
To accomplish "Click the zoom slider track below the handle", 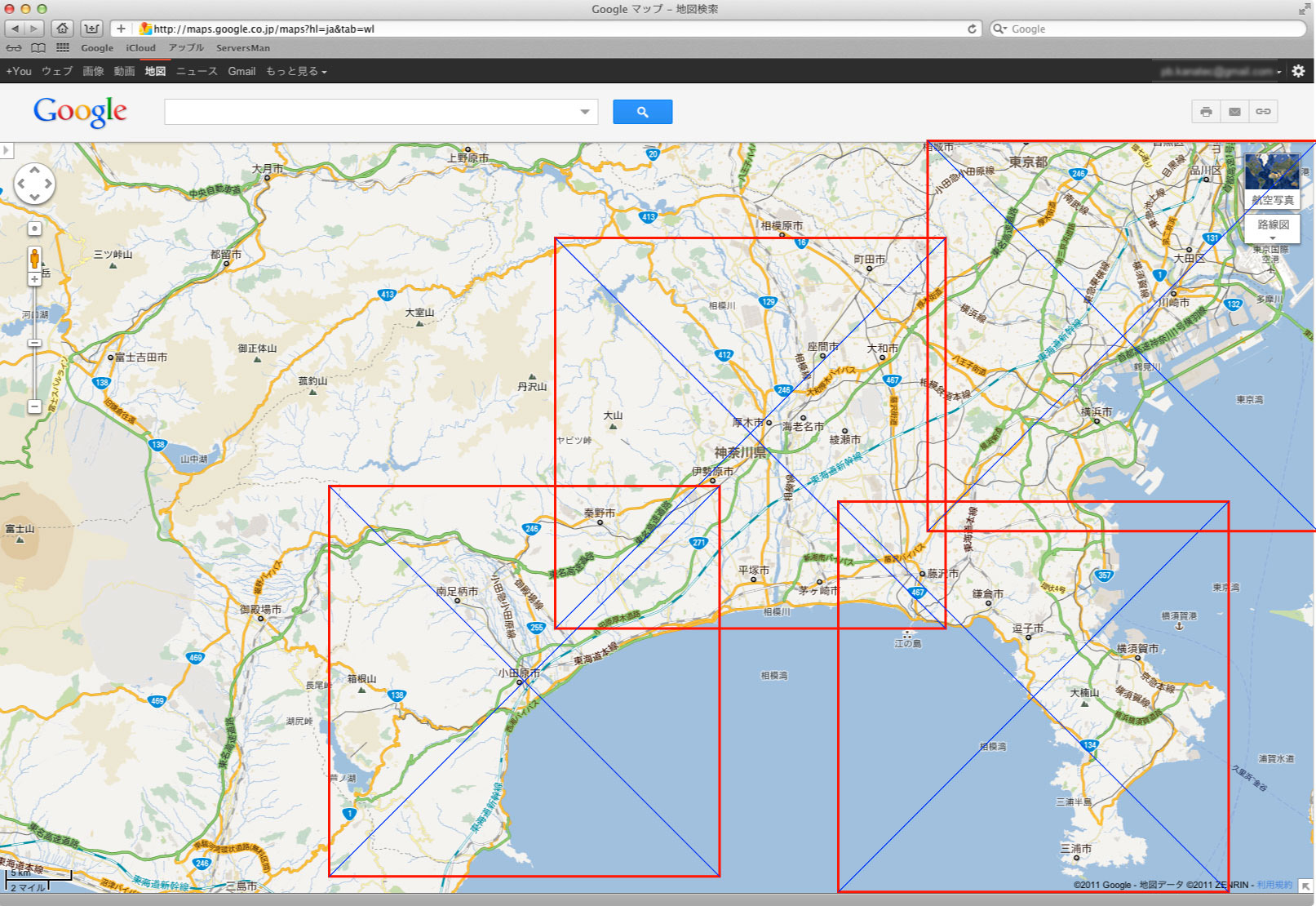I will tap(34, 374).
